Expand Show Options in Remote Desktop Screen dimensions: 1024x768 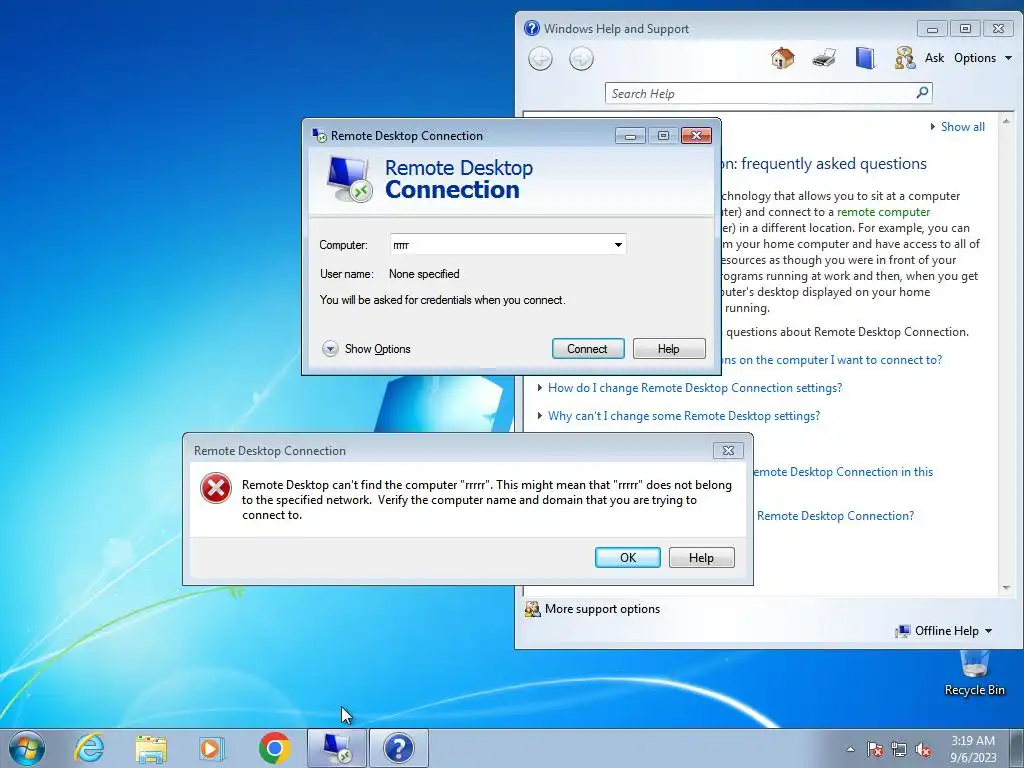tap(366, 349)
